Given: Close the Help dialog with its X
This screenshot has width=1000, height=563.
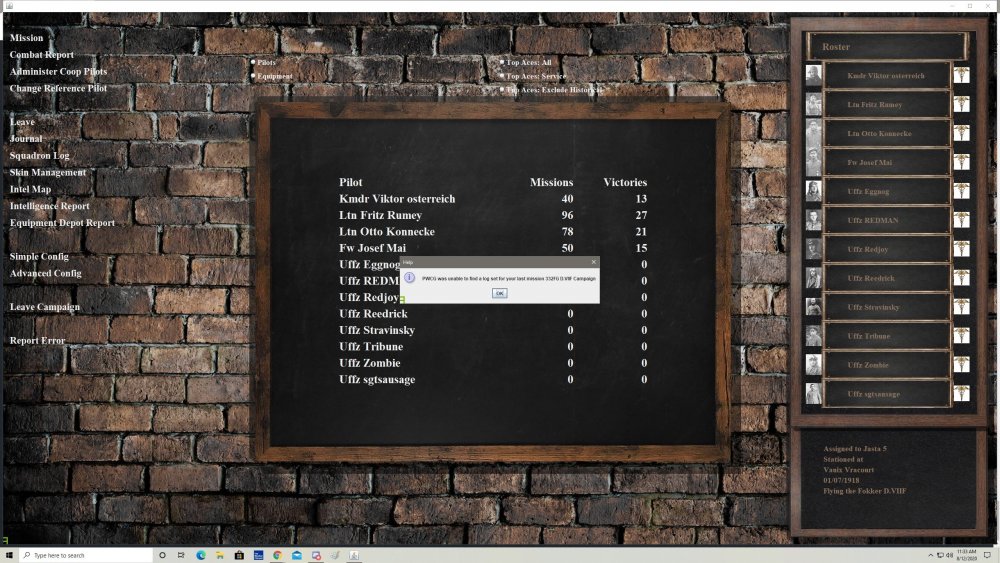Looking at the screenshot, I should coord(594,262).
